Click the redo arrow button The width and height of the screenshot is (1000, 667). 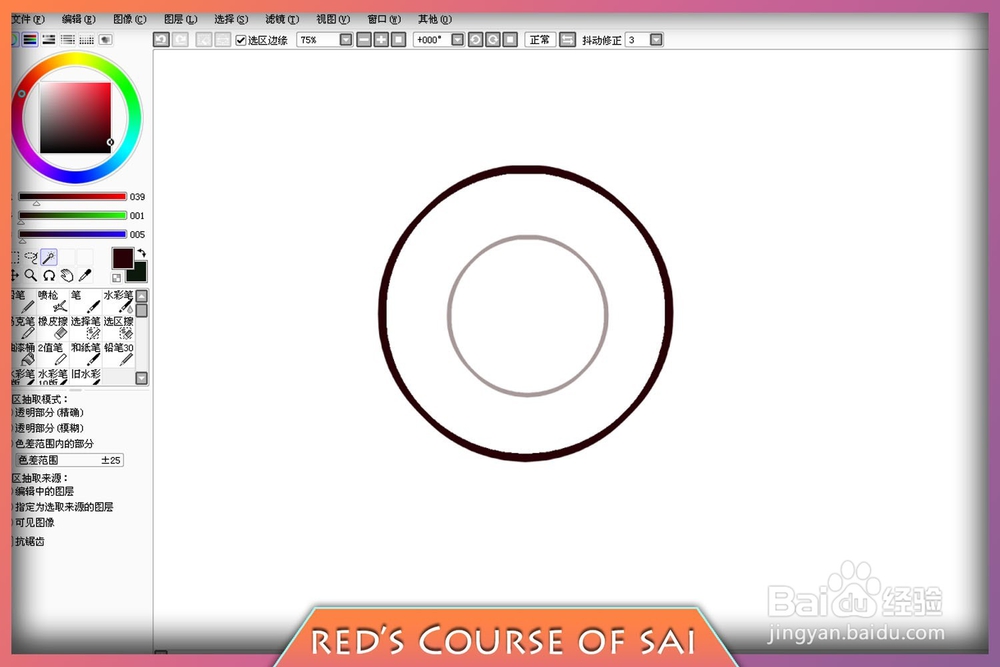coord(180,40)
